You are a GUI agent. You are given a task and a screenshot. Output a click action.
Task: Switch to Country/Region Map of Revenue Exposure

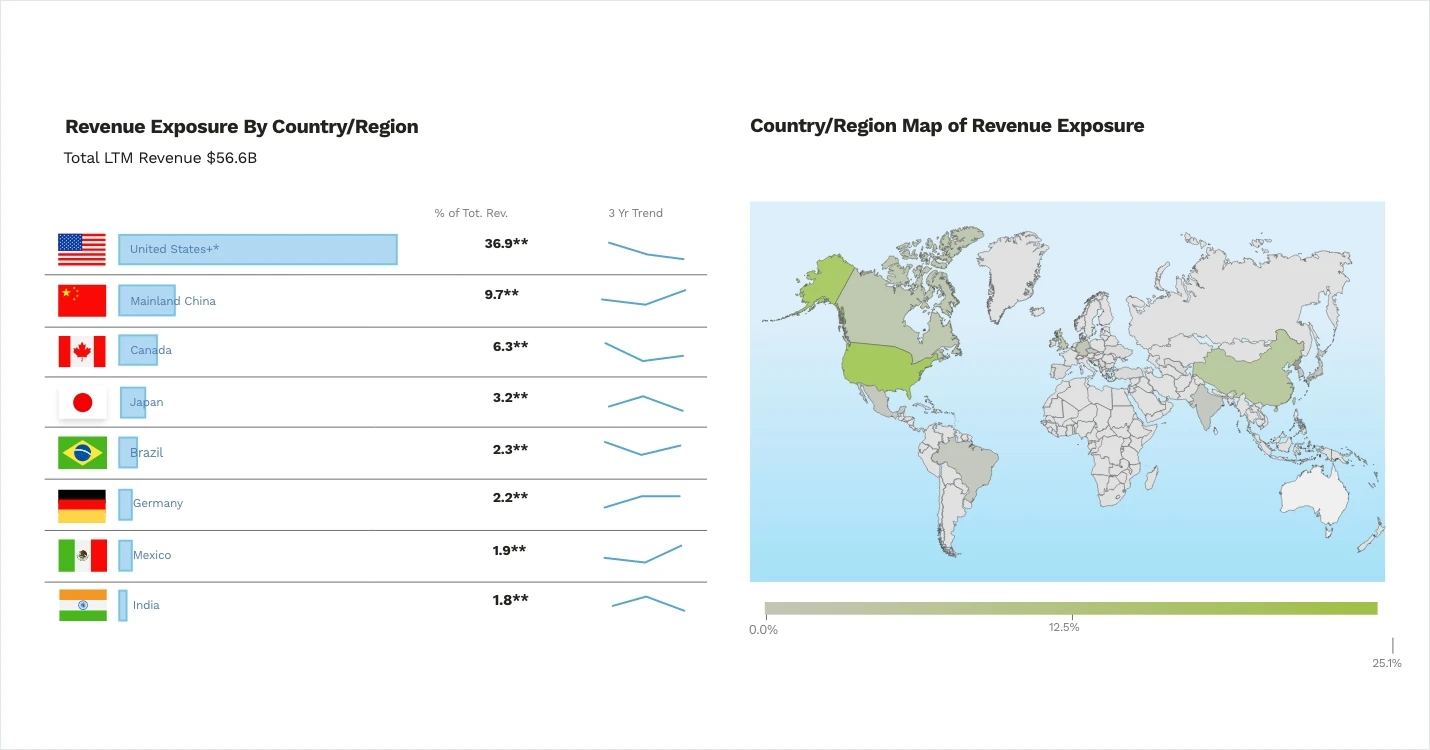coord(947,125)
